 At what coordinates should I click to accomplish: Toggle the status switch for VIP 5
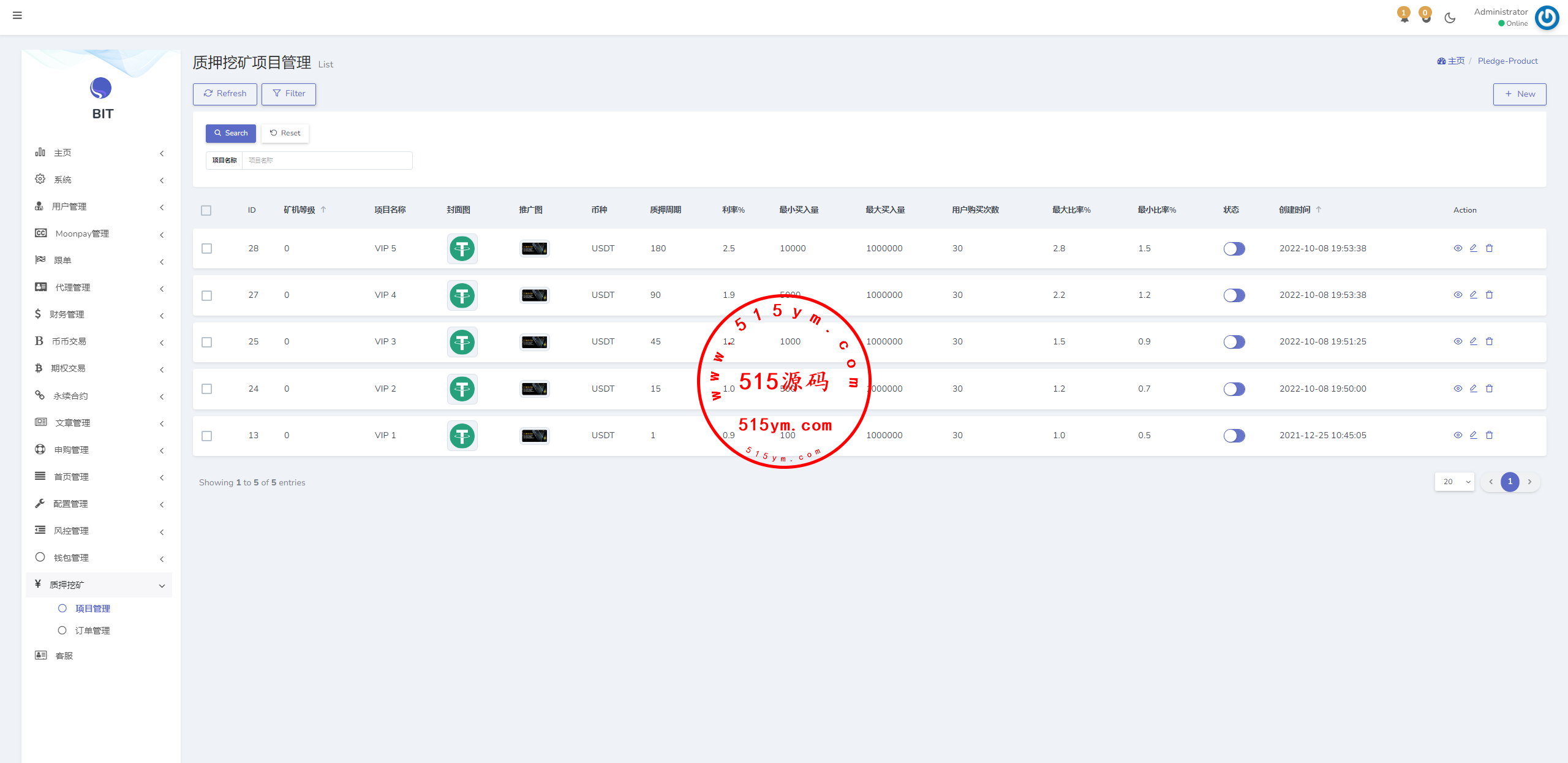click(1234, 248)
